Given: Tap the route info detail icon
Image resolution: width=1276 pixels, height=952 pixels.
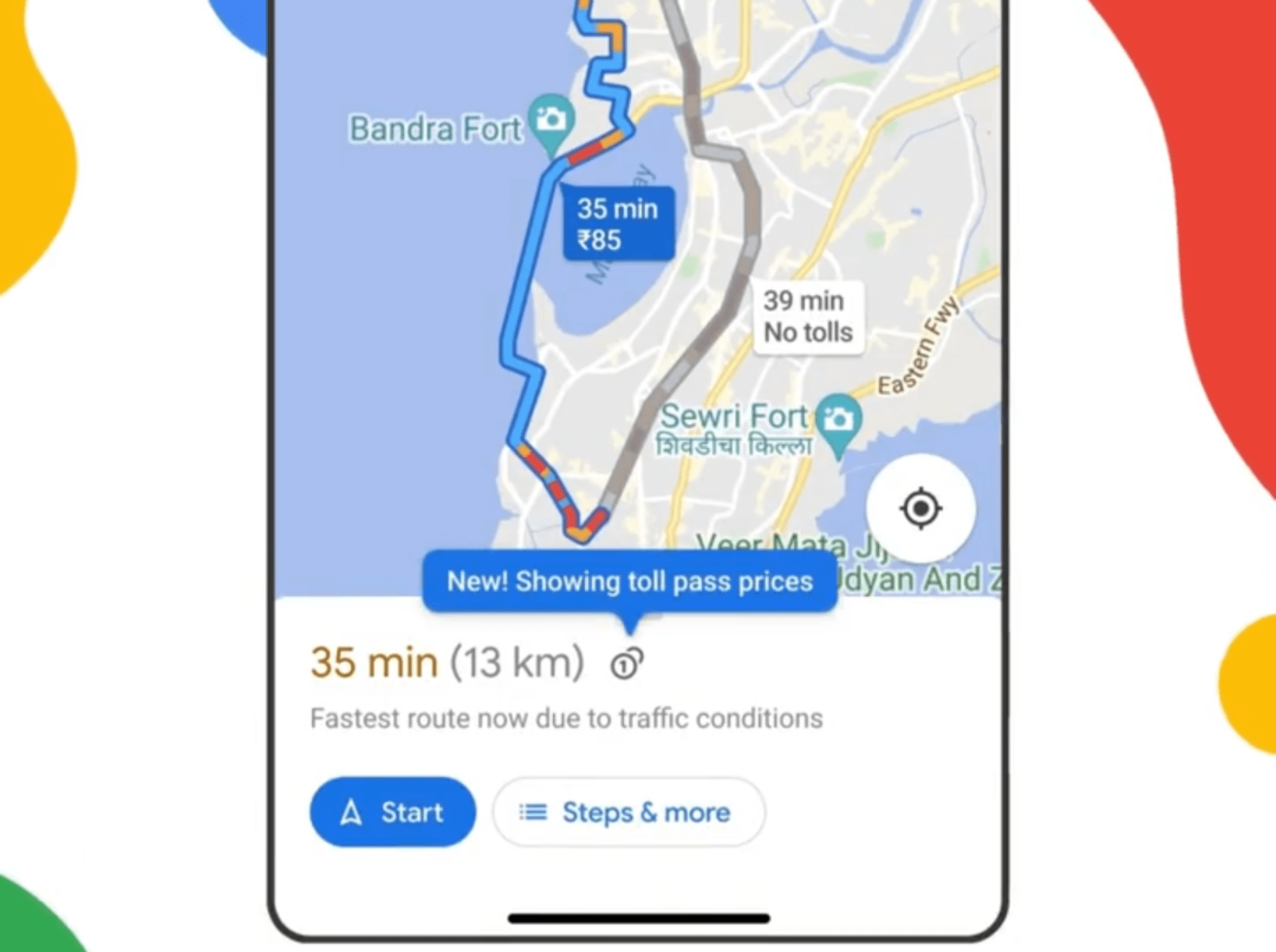Looking at the screenshot, I should pyautogui.click(x=631, y=660).
